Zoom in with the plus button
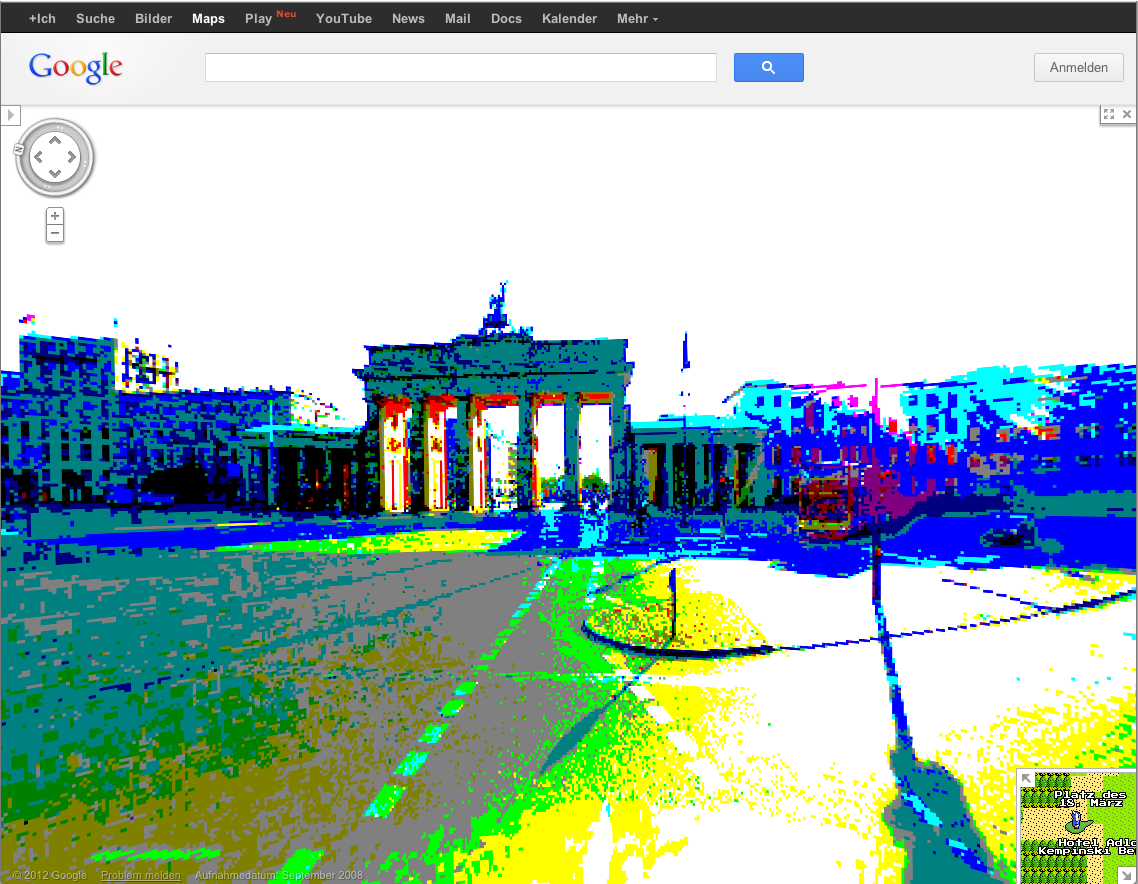 pos(54,216)
